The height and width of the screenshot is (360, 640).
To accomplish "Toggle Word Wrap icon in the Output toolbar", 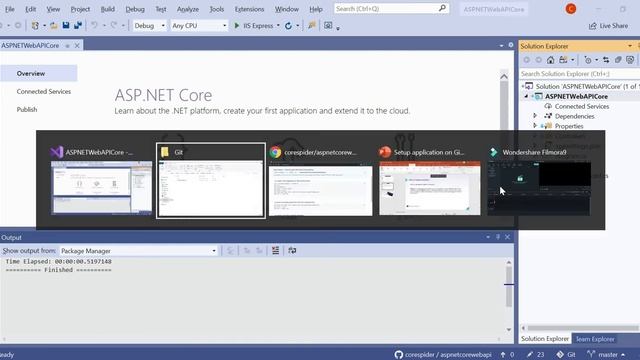I will click(x=292, y=251).
